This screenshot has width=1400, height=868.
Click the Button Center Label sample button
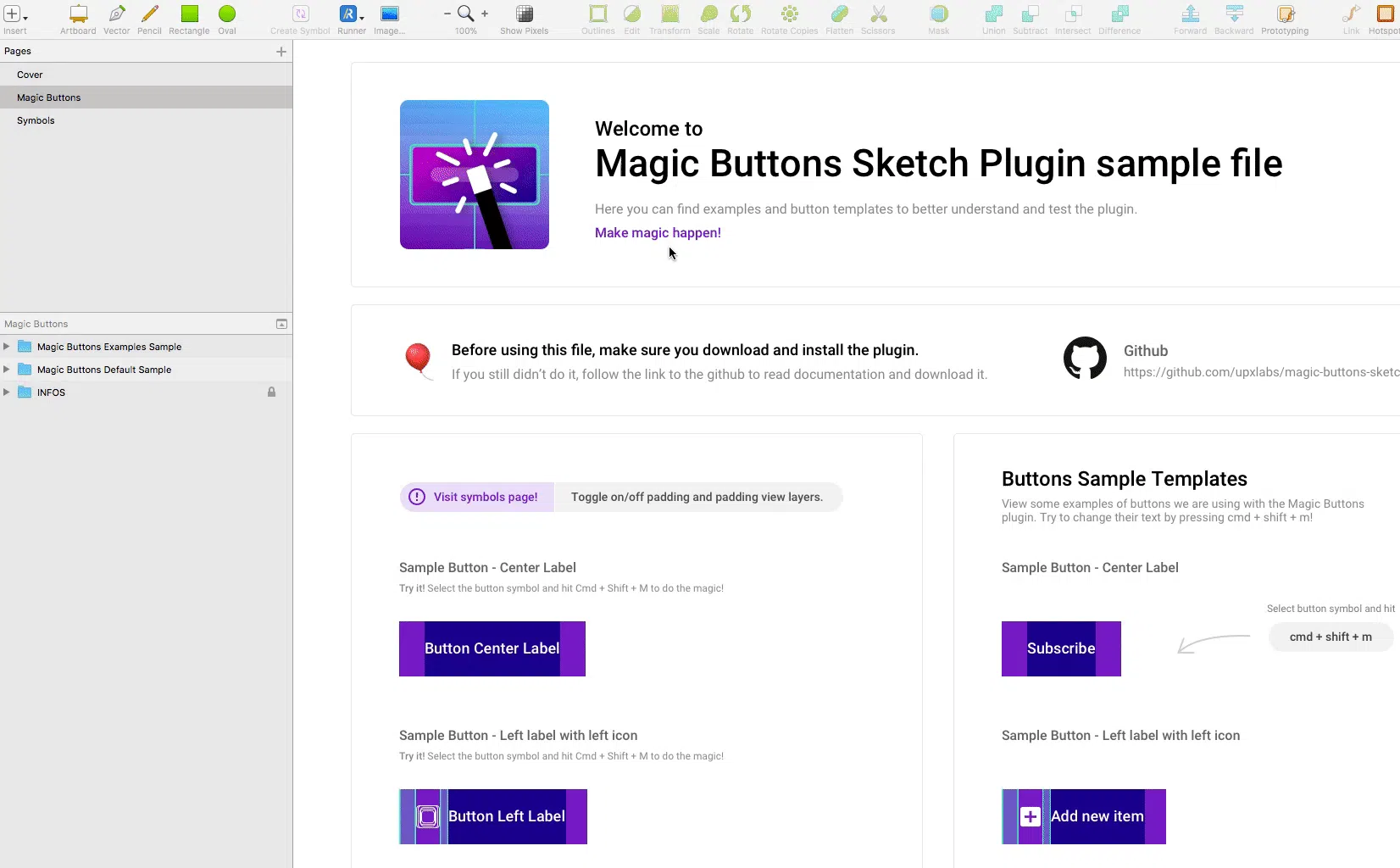(492, 648)
